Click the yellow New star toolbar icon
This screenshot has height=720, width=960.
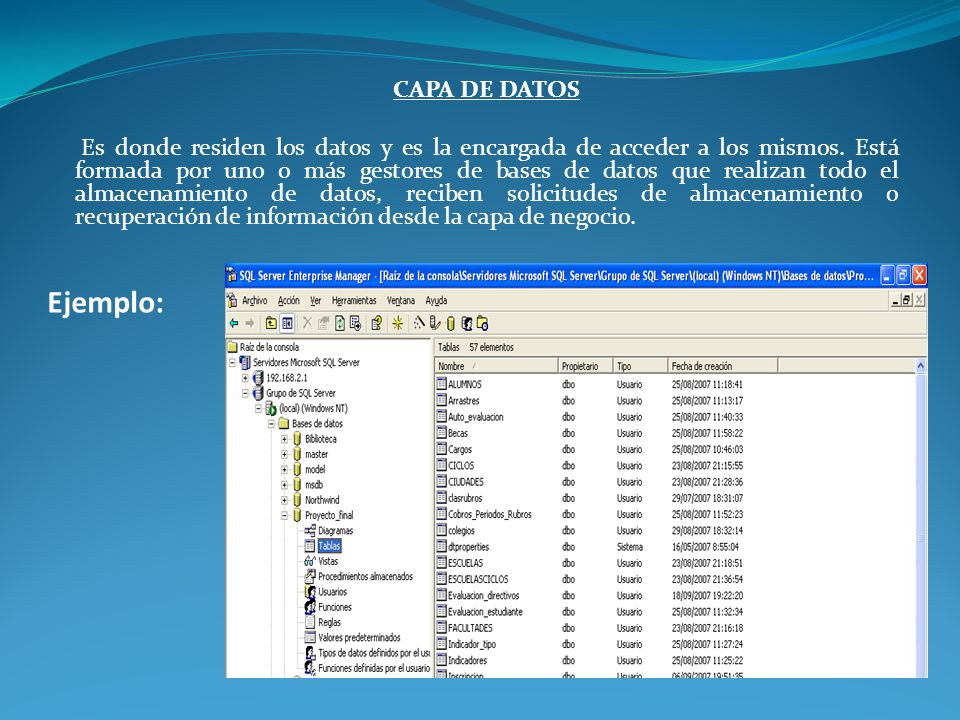(398, 323)
